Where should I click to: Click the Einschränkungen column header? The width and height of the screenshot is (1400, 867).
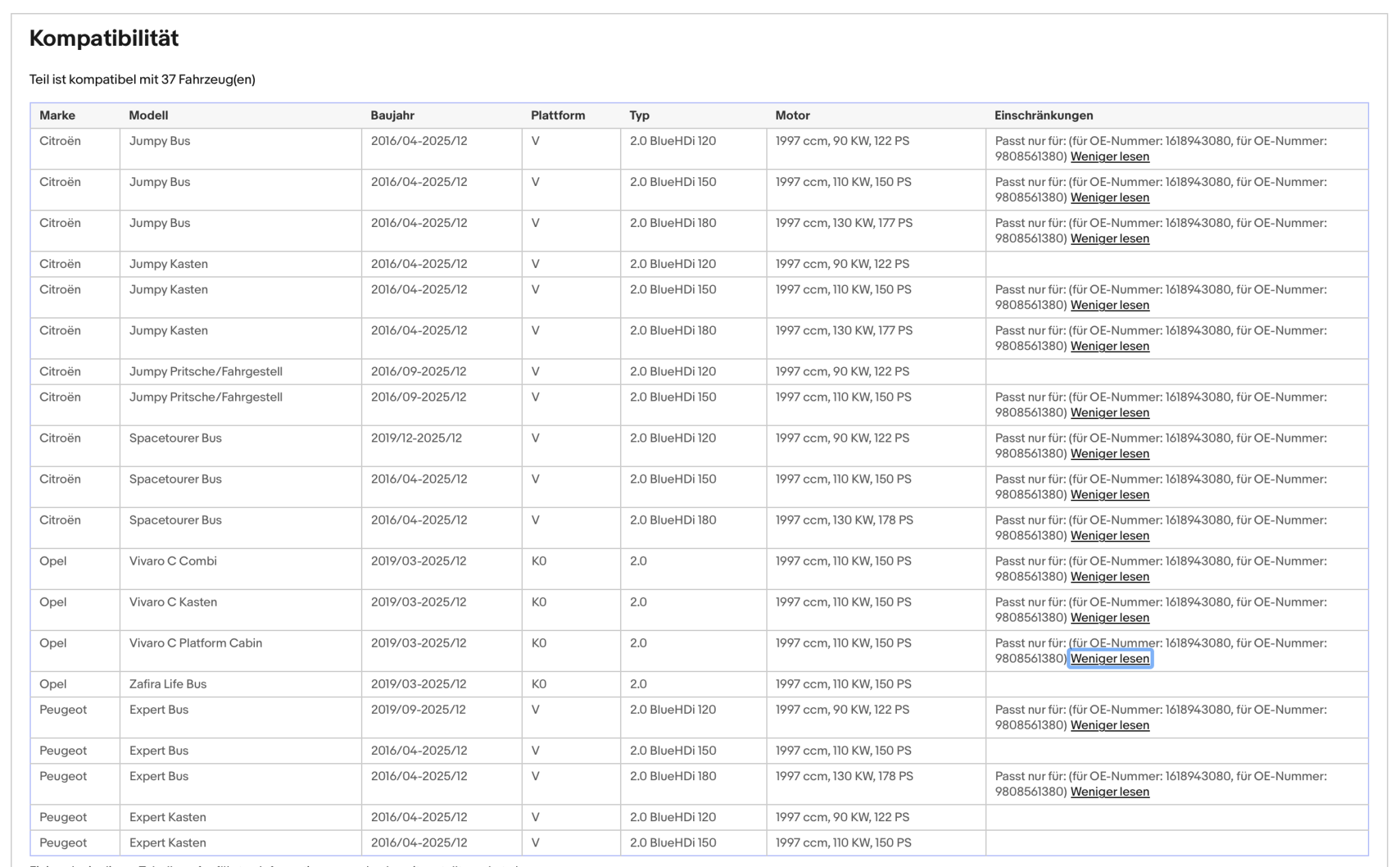pyautogui.click(x=1044, y=116)
